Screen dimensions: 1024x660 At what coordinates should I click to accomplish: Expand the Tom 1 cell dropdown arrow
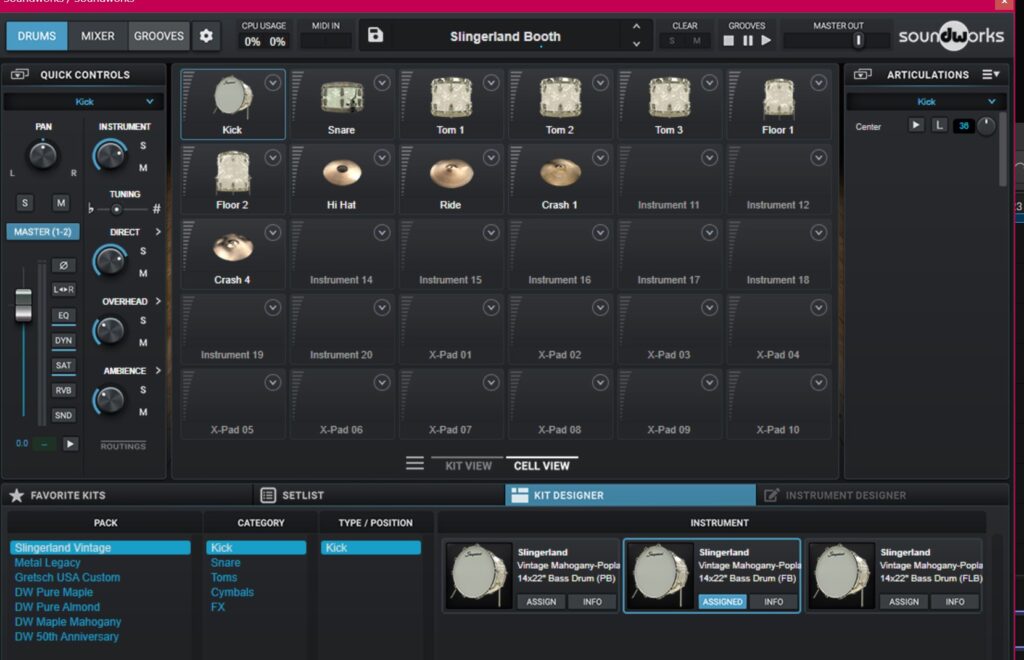(491, 83)
